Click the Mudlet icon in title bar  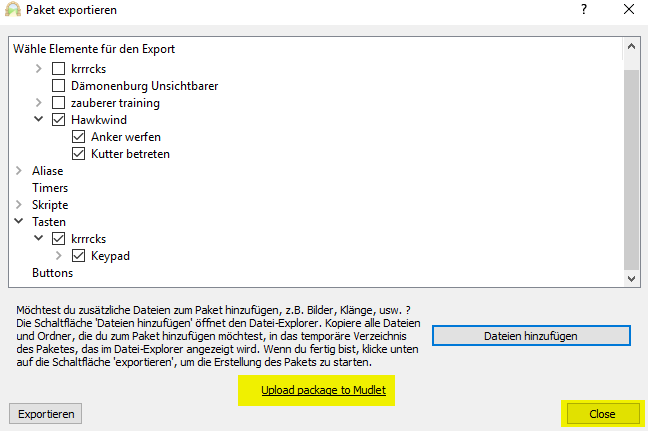pos(13,10)
